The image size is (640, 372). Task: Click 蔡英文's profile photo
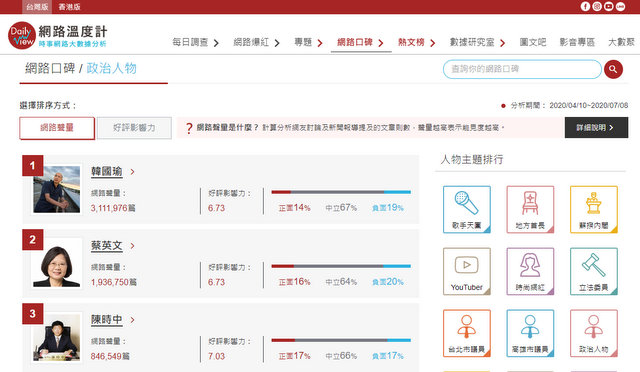tap(57, 263)
